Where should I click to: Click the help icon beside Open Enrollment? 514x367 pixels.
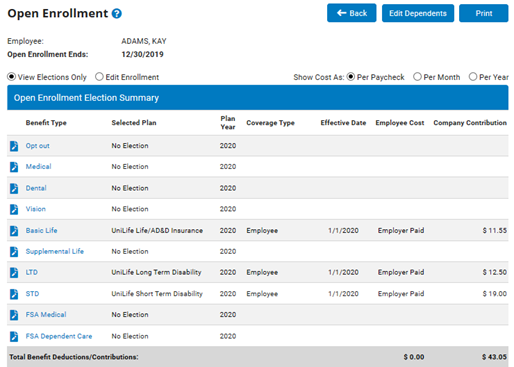click(x=117, y=14)
